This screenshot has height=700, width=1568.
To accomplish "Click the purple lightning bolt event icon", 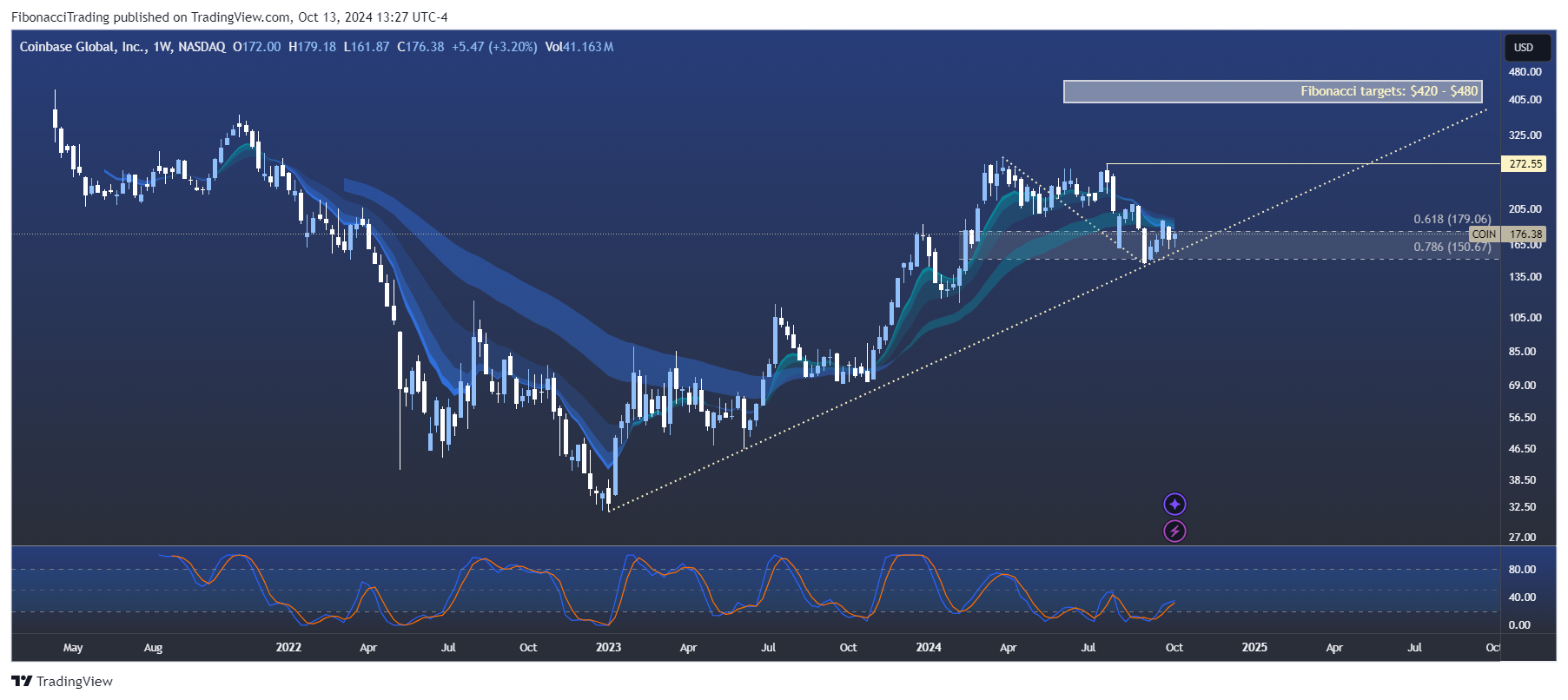I will (1174, 532).
